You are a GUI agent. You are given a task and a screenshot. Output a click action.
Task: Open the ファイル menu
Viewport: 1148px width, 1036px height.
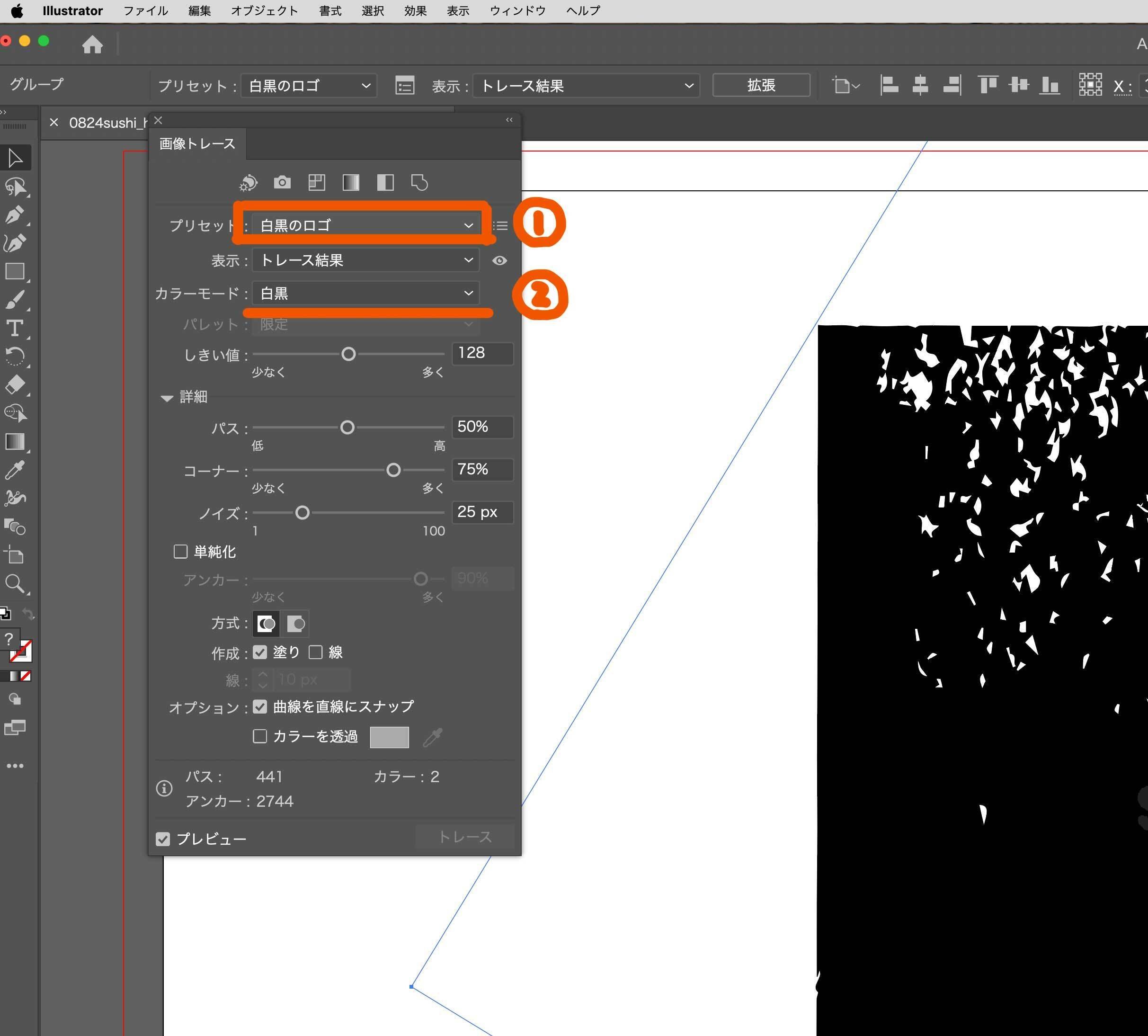[146, 11]
